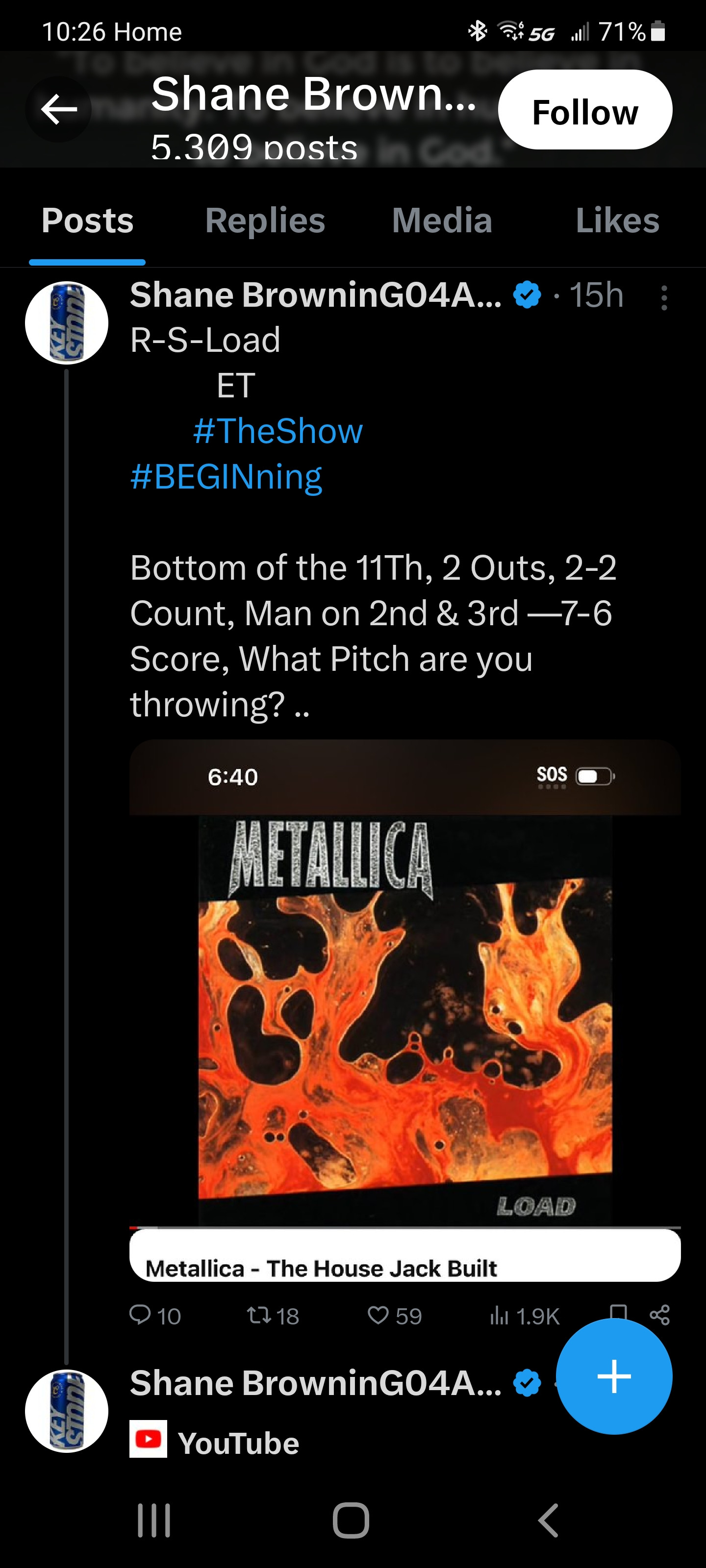Select the Likes tab

[617, 220]
